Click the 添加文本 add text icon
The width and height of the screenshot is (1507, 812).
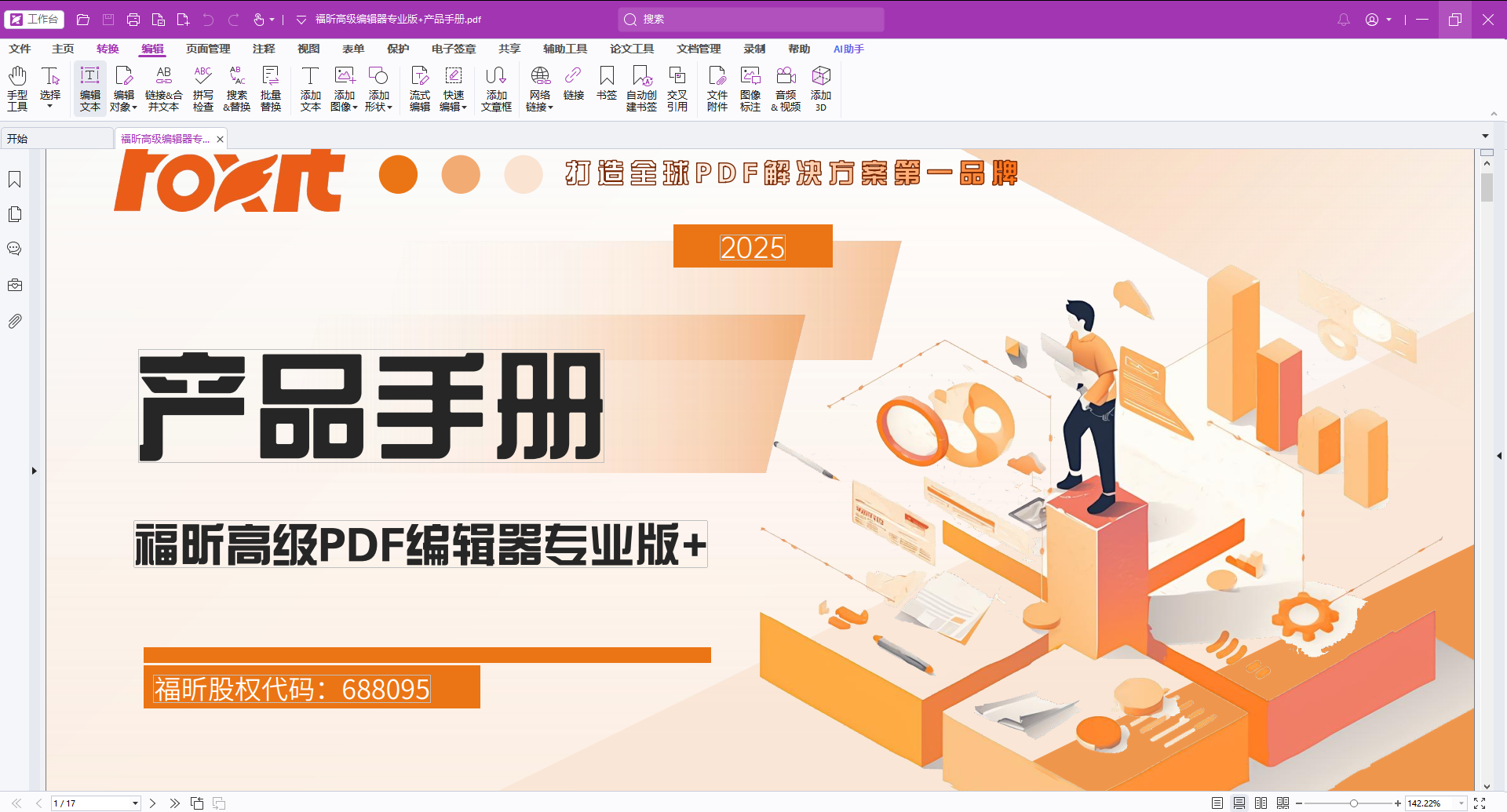pos(311,89)
